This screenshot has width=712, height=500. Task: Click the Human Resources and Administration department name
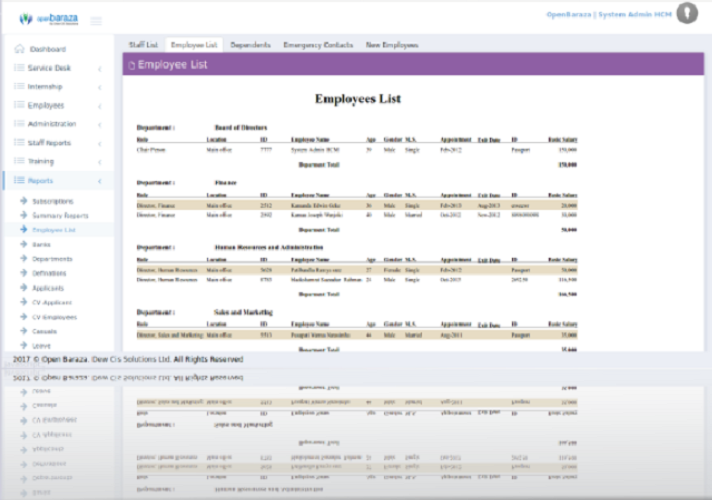click(269, 247)
